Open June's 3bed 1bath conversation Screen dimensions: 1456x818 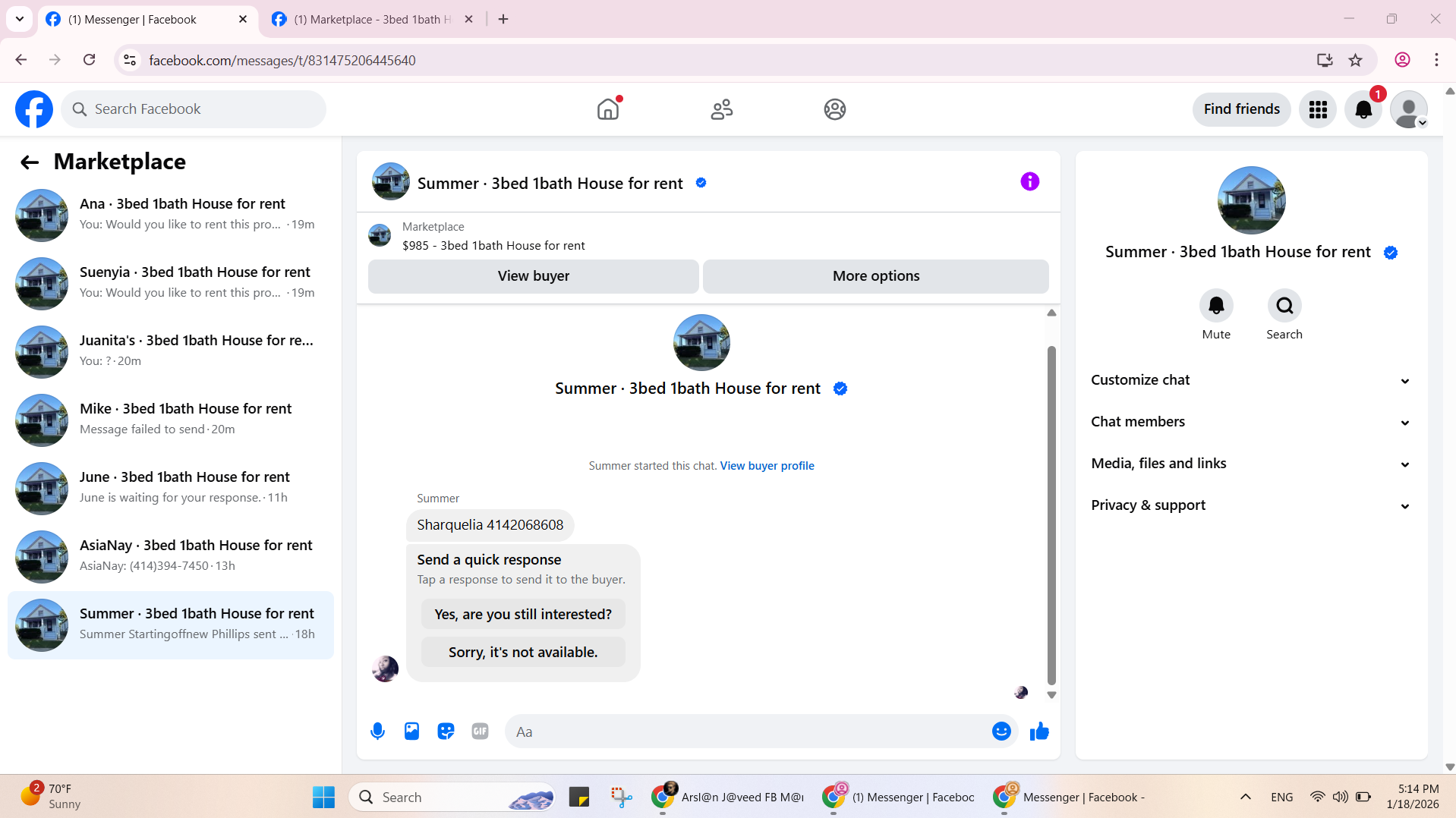171,488
